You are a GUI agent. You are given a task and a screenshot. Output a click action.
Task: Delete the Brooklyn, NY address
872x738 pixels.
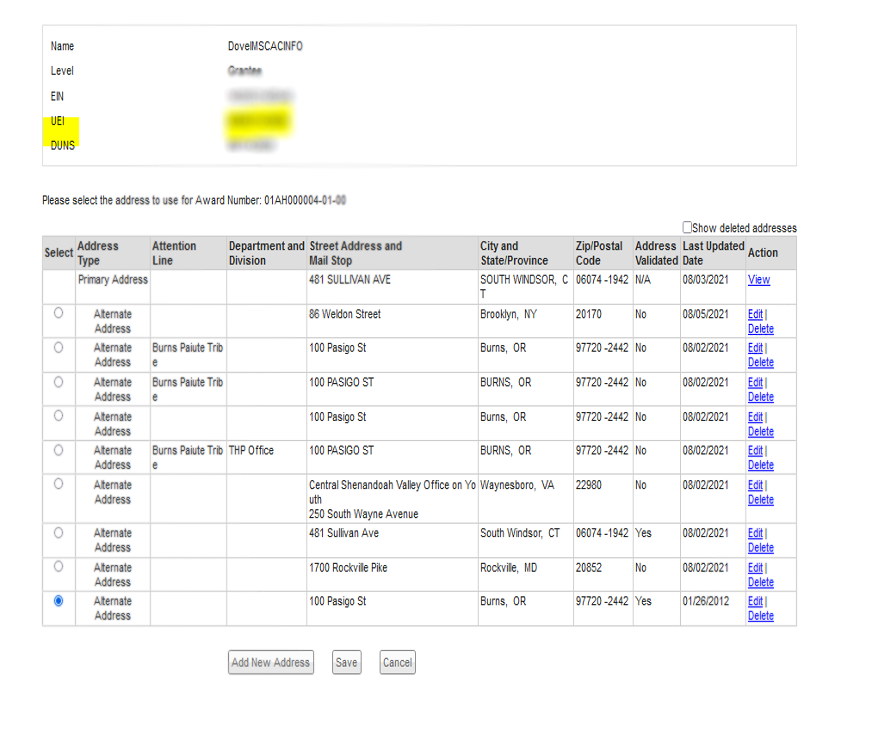pyautogui.click(x=760, y=329)
